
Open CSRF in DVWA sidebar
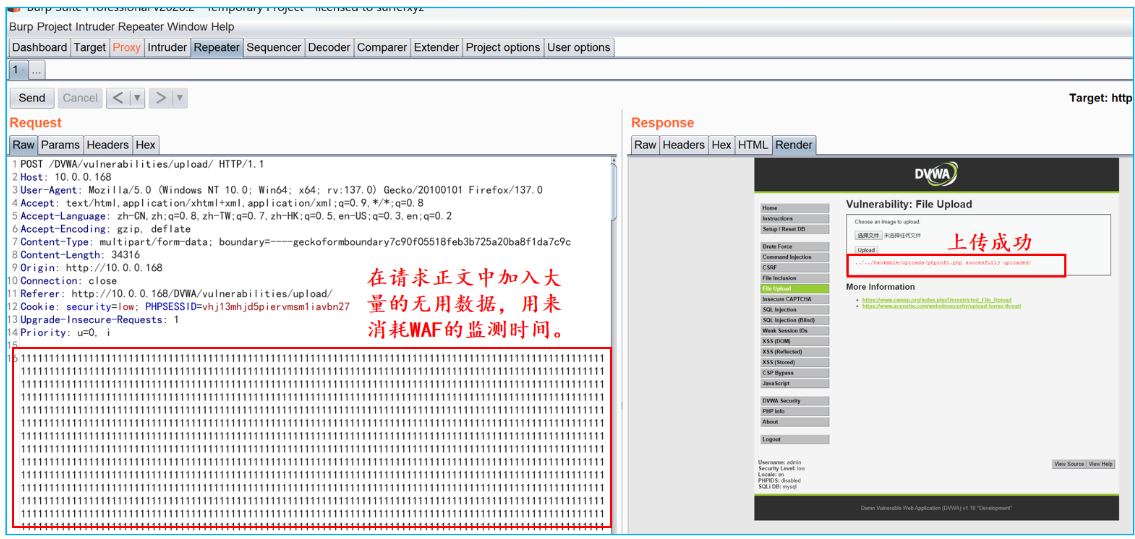(x=795, y=268)
